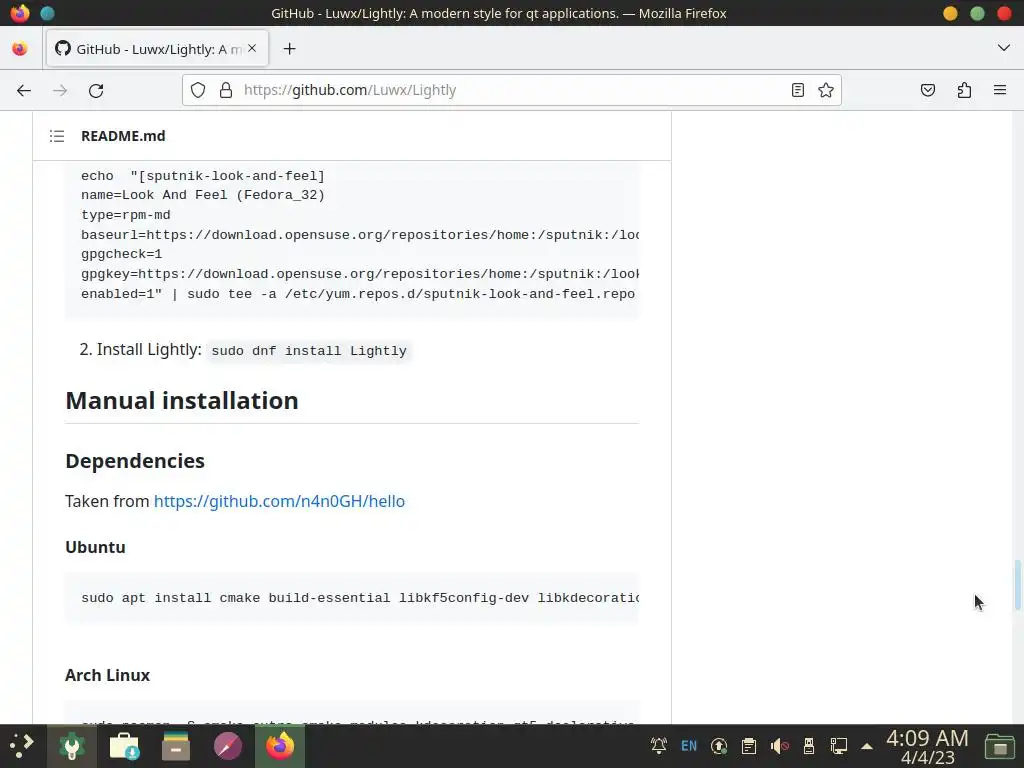The width and height of the screenshot is (1024, 768).
Task: Click the URL address bar
Action: click(511, 90)
